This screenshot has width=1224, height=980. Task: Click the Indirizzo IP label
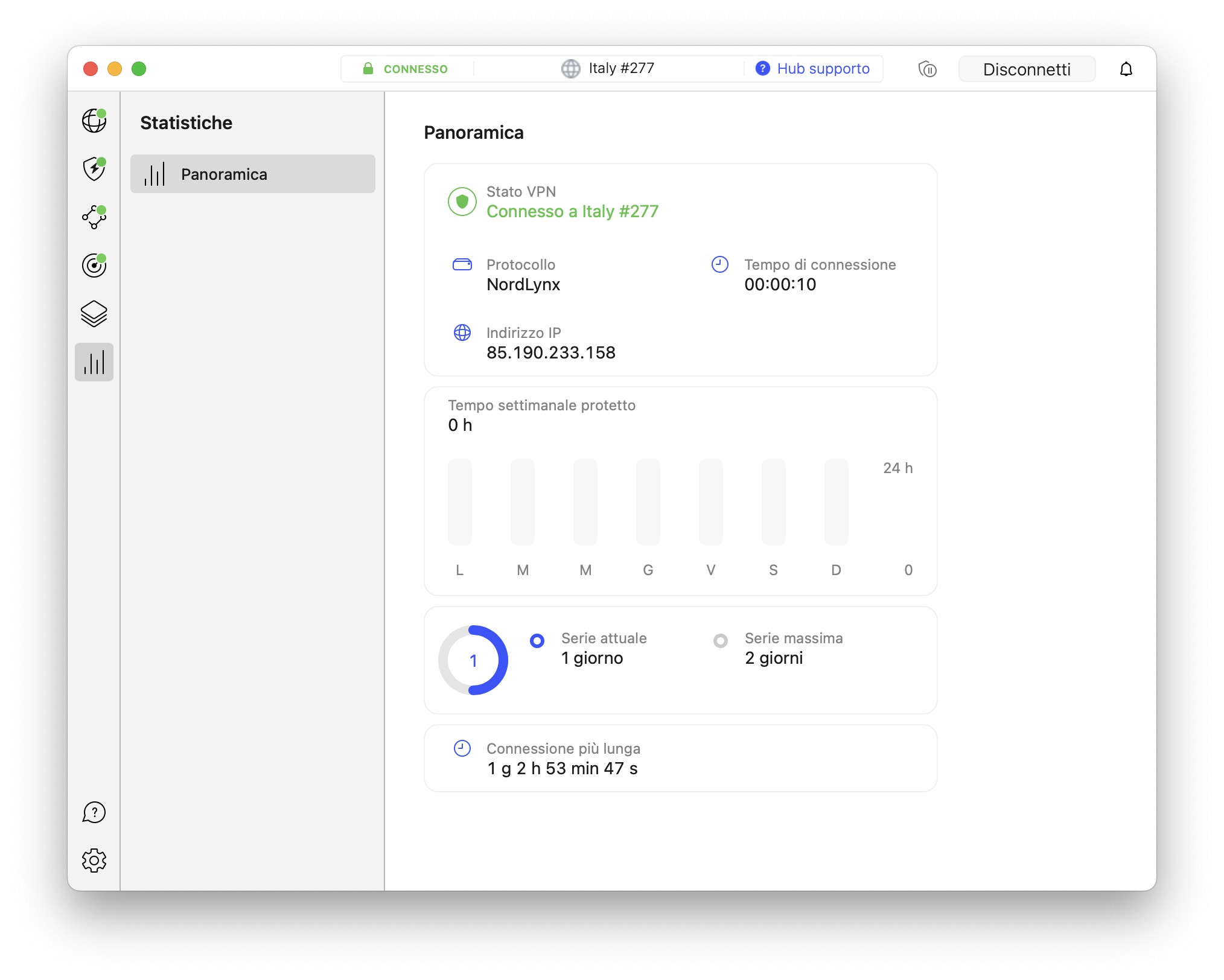tap(524, 332)
